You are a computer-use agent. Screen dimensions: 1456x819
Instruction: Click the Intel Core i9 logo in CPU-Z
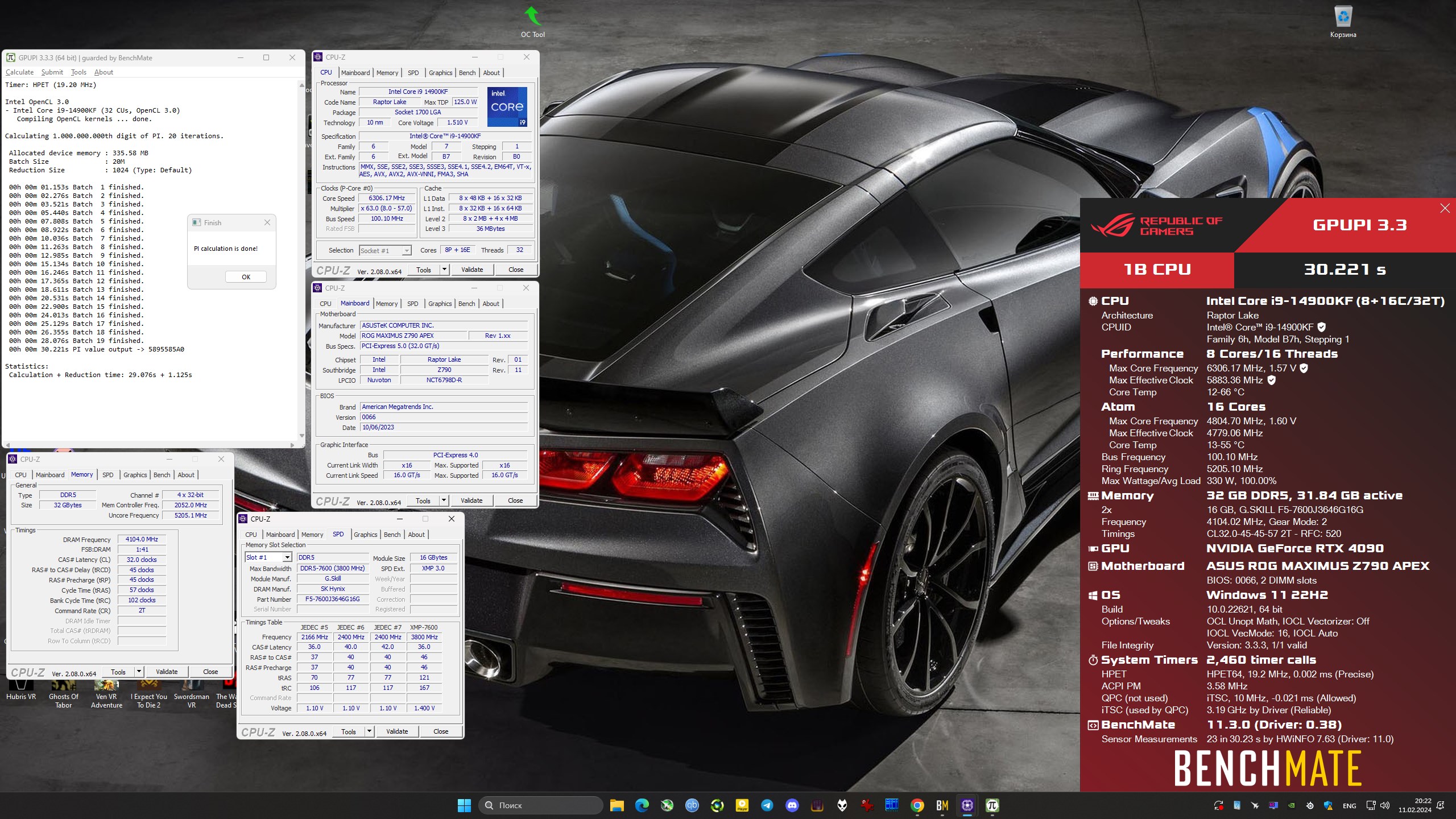point(507,106)
